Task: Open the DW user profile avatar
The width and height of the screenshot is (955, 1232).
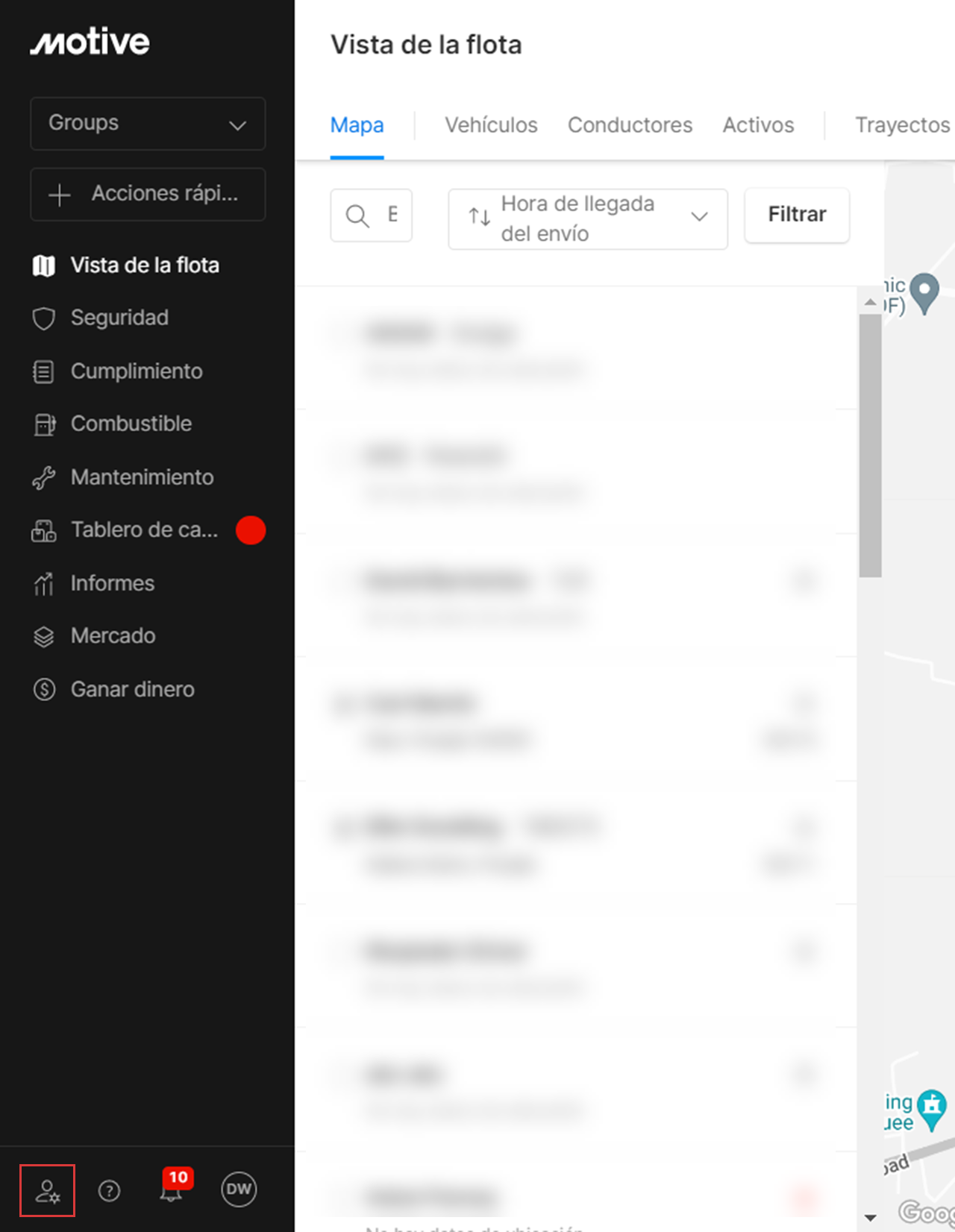Action: (239, 1189)
